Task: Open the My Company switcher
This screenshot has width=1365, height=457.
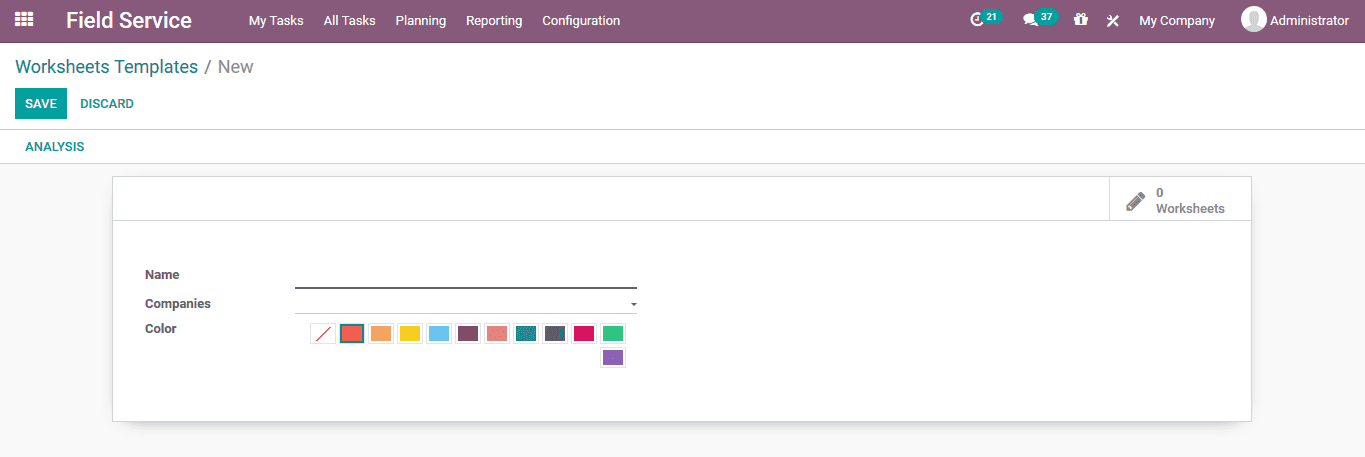Action: [1177, 20]
